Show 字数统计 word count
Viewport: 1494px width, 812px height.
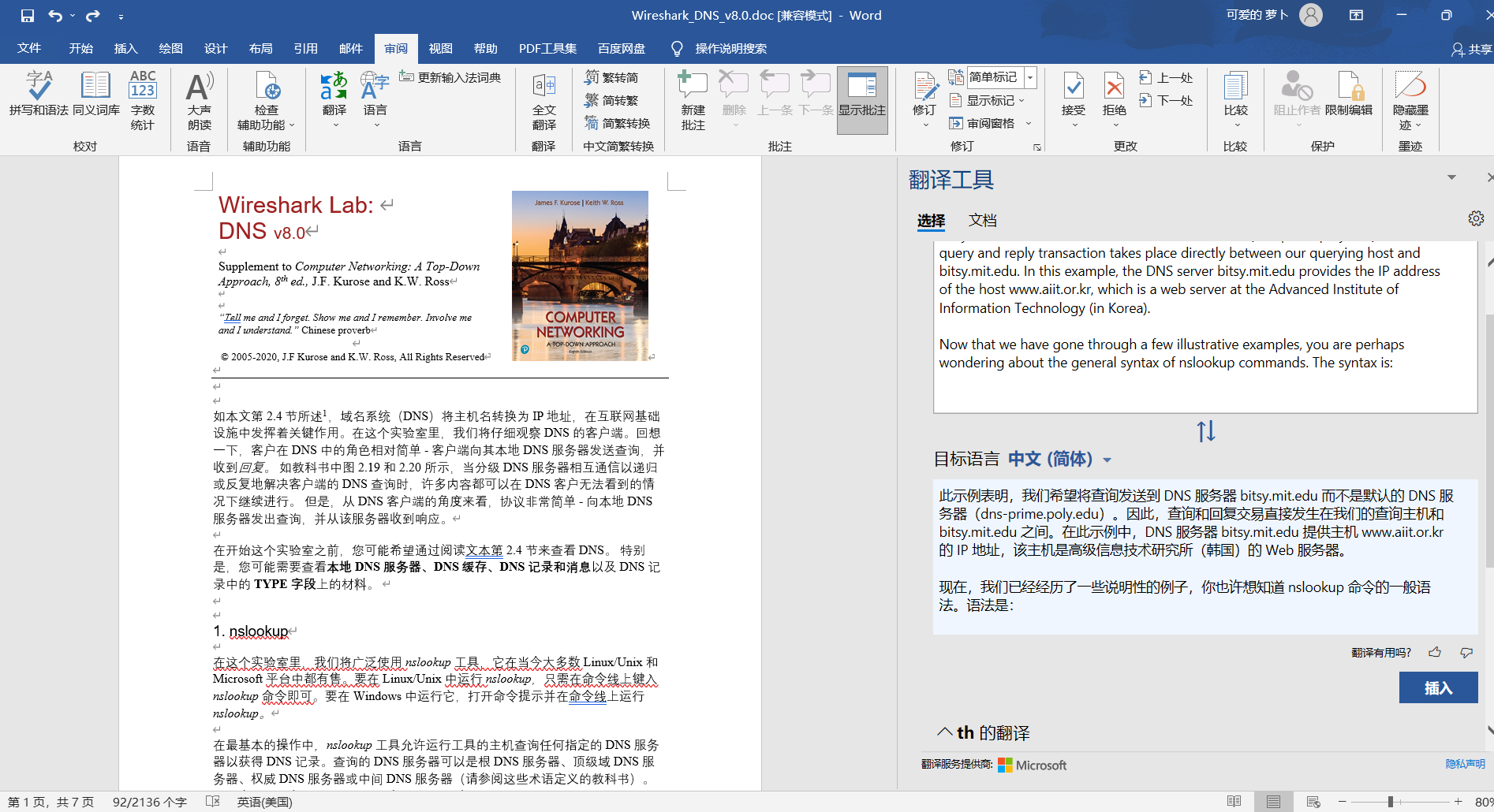[x=143, y=101]
